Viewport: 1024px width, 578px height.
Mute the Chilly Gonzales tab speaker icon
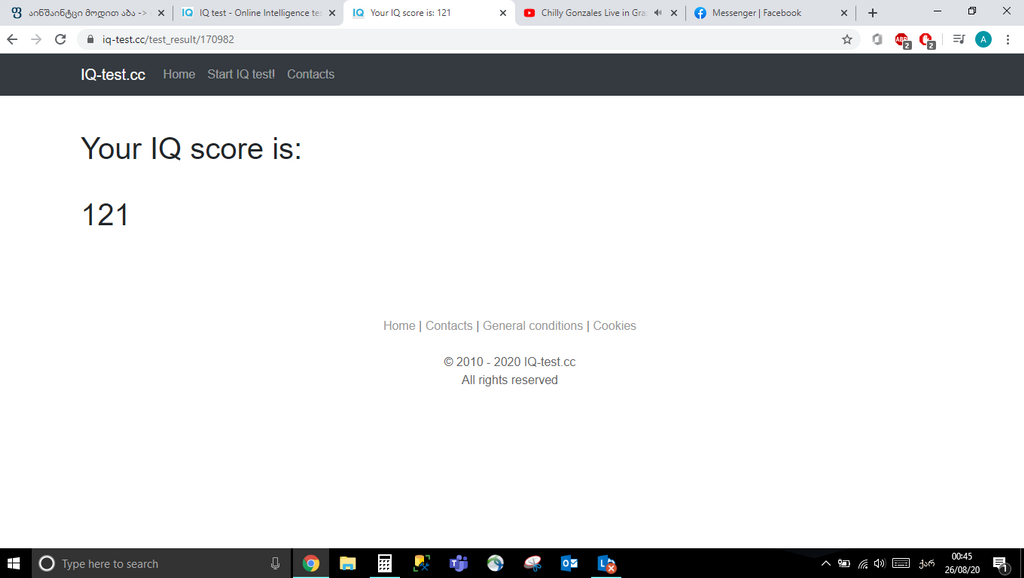coord(658,12)
